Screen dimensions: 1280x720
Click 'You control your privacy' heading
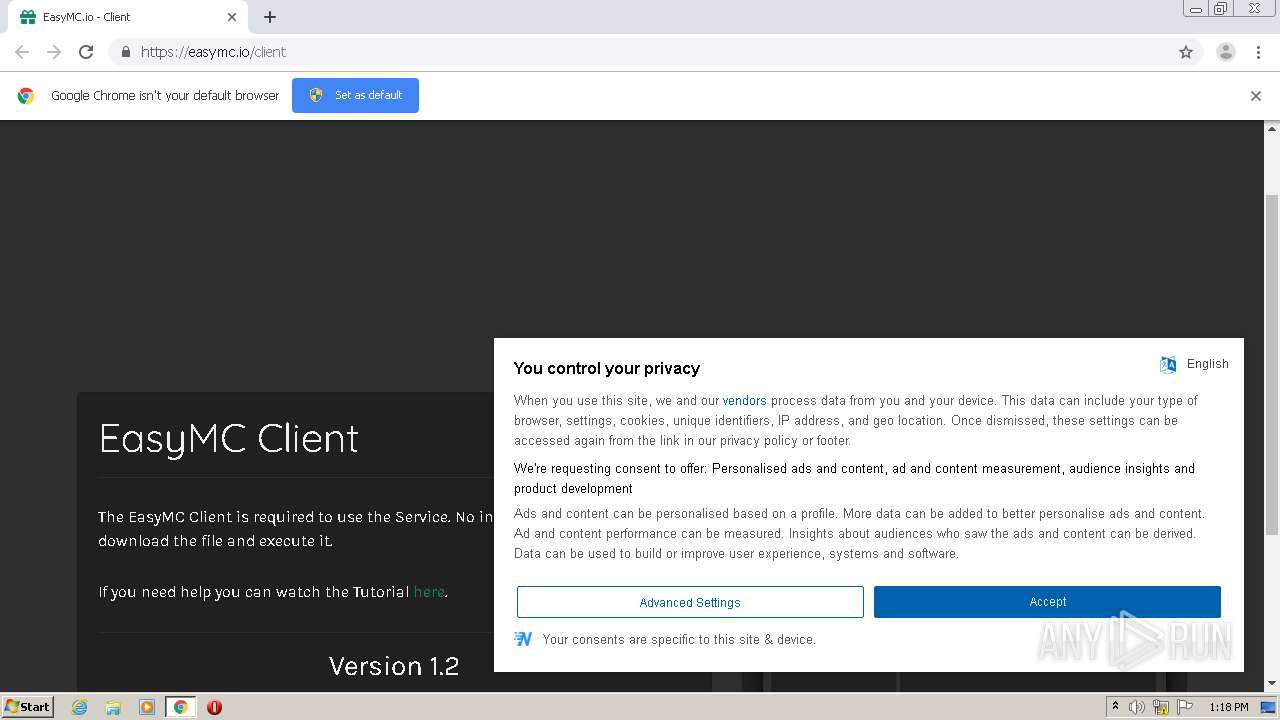tap(607, 368)
